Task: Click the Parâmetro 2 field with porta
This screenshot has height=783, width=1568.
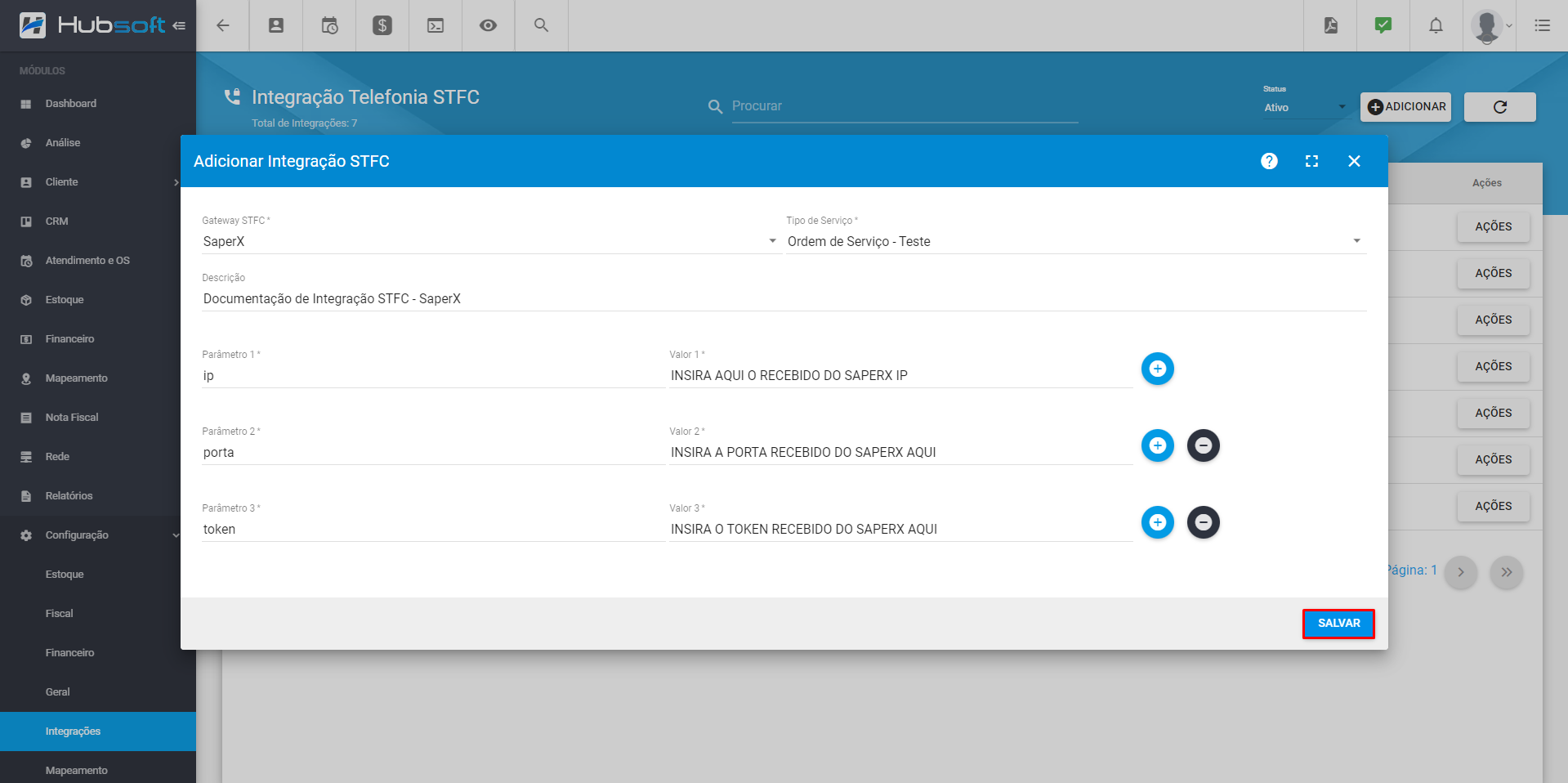Action: [433, 453]
